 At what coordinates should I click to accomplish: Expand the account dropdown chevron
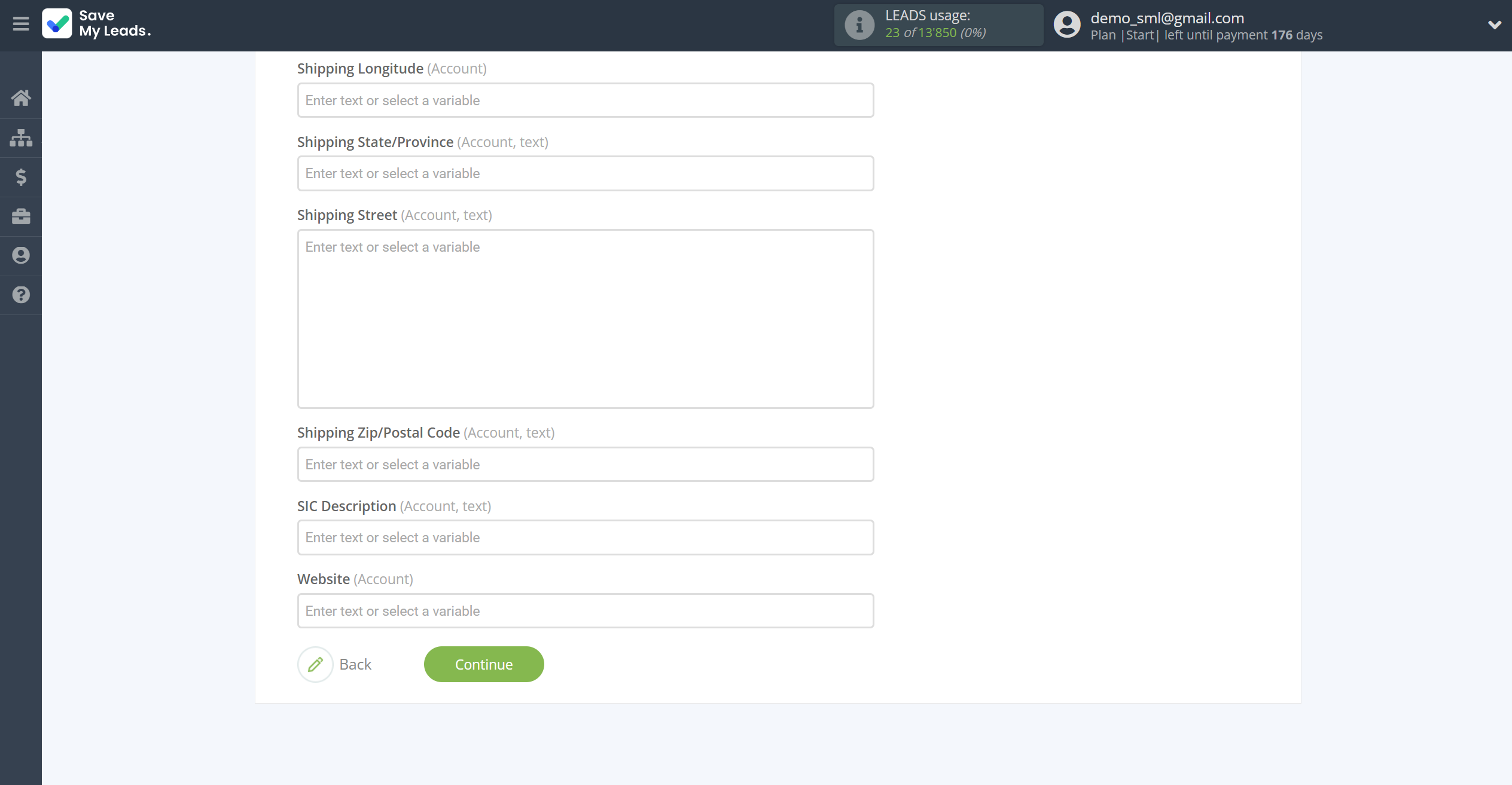click(1495, 25)
